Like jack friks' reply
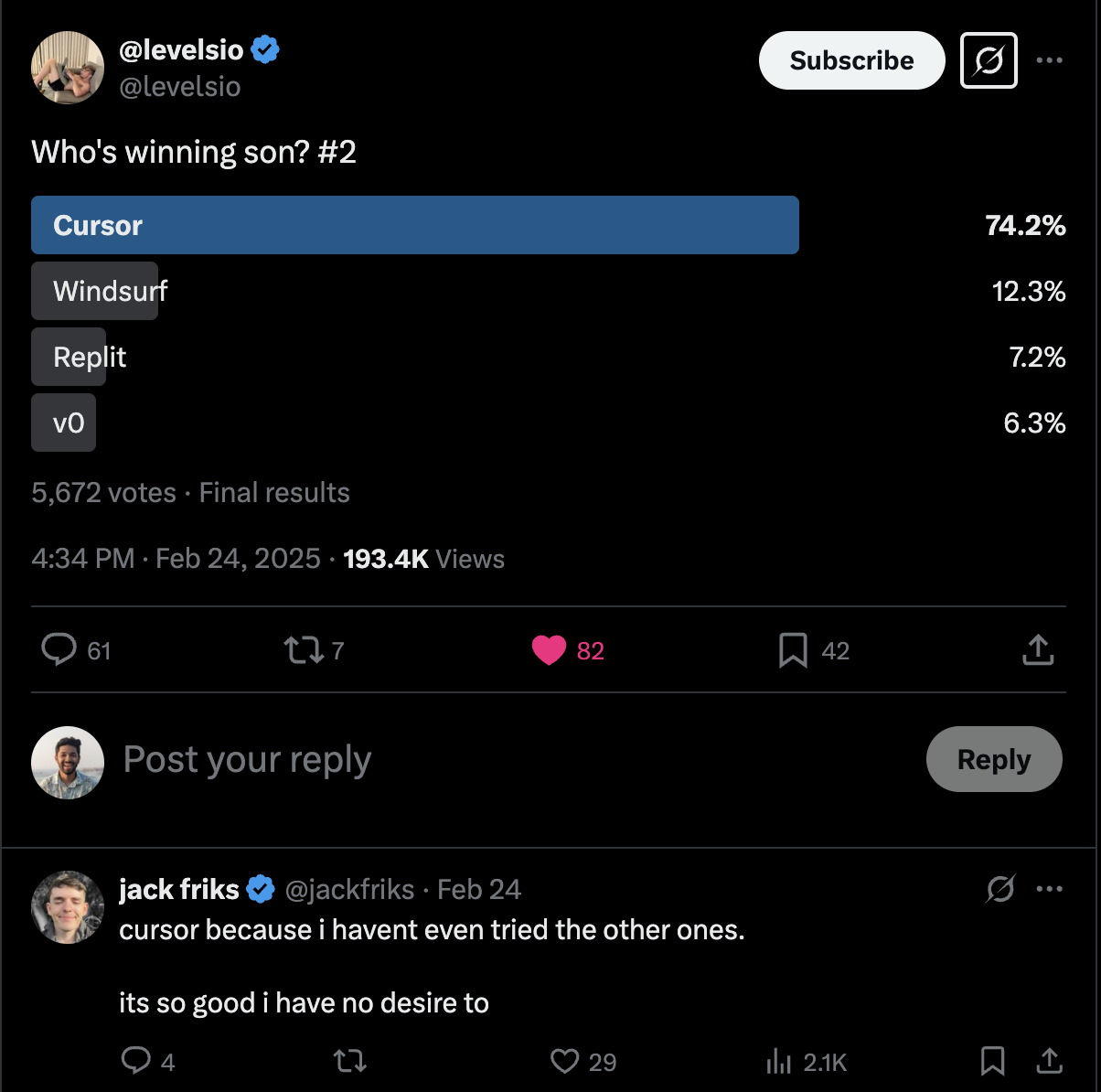This screenshot has height=1092, width=1101. click(x=564, y=1061)
